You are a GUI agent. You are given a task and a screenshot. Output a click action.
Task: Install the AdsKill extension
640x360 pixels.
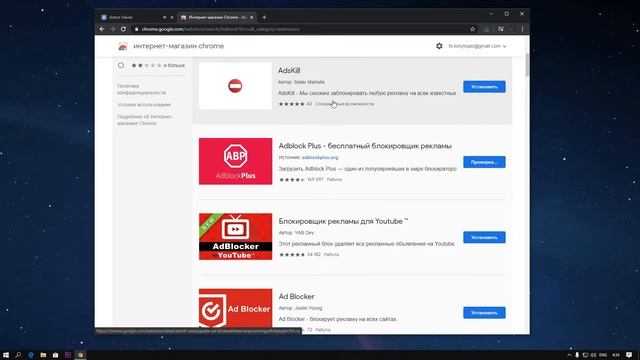click(484, 87)
